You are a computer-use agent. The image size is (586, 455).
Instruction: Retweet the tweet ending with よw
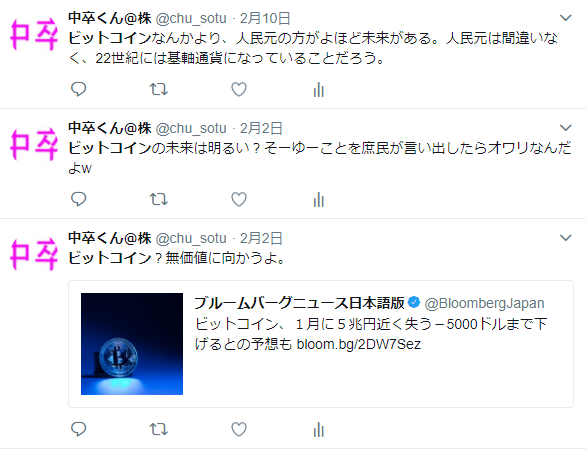(x=159, y=199)
